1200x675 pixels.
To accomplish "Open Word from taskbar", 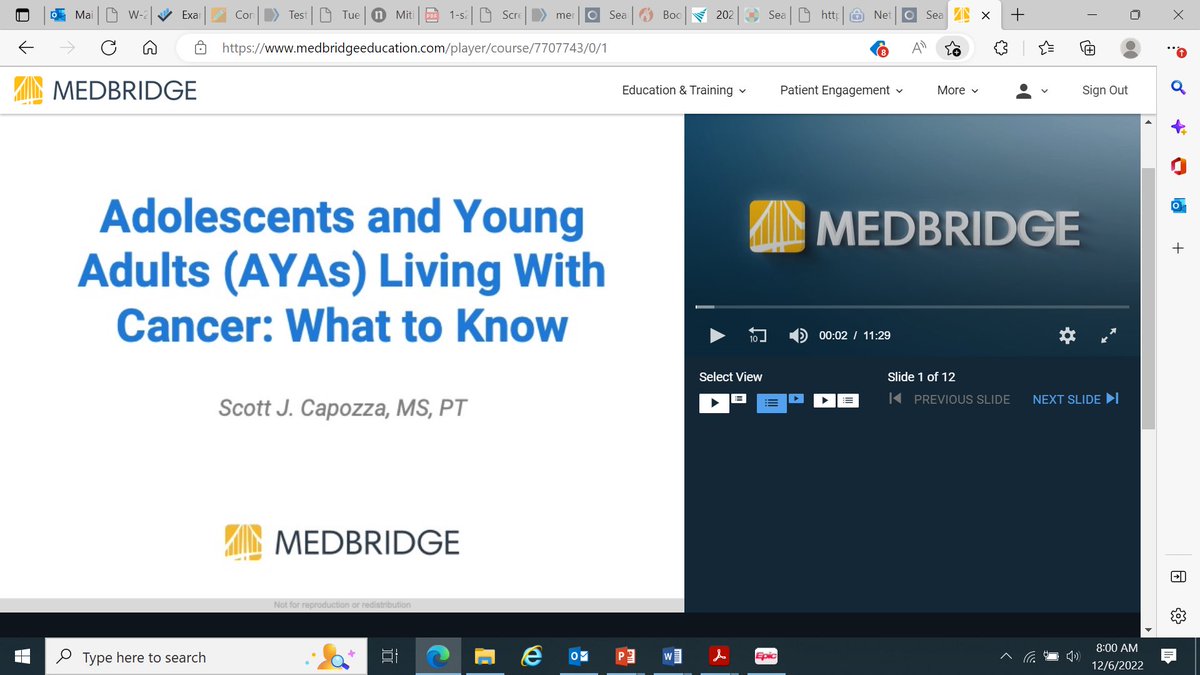I will (x=672, y=657).
